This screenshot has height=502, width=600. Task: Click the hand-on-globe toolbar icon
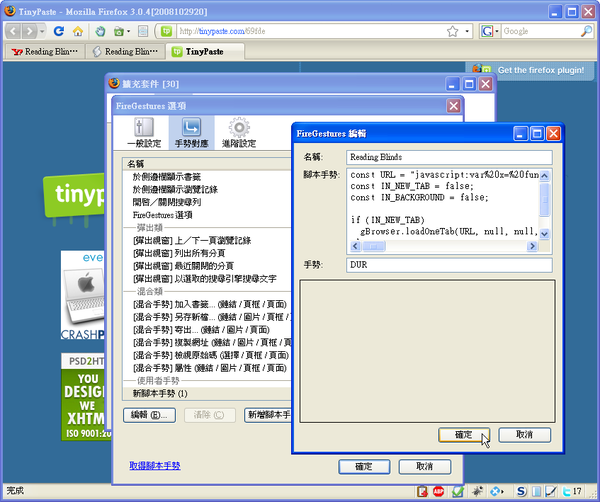(100, 31)
